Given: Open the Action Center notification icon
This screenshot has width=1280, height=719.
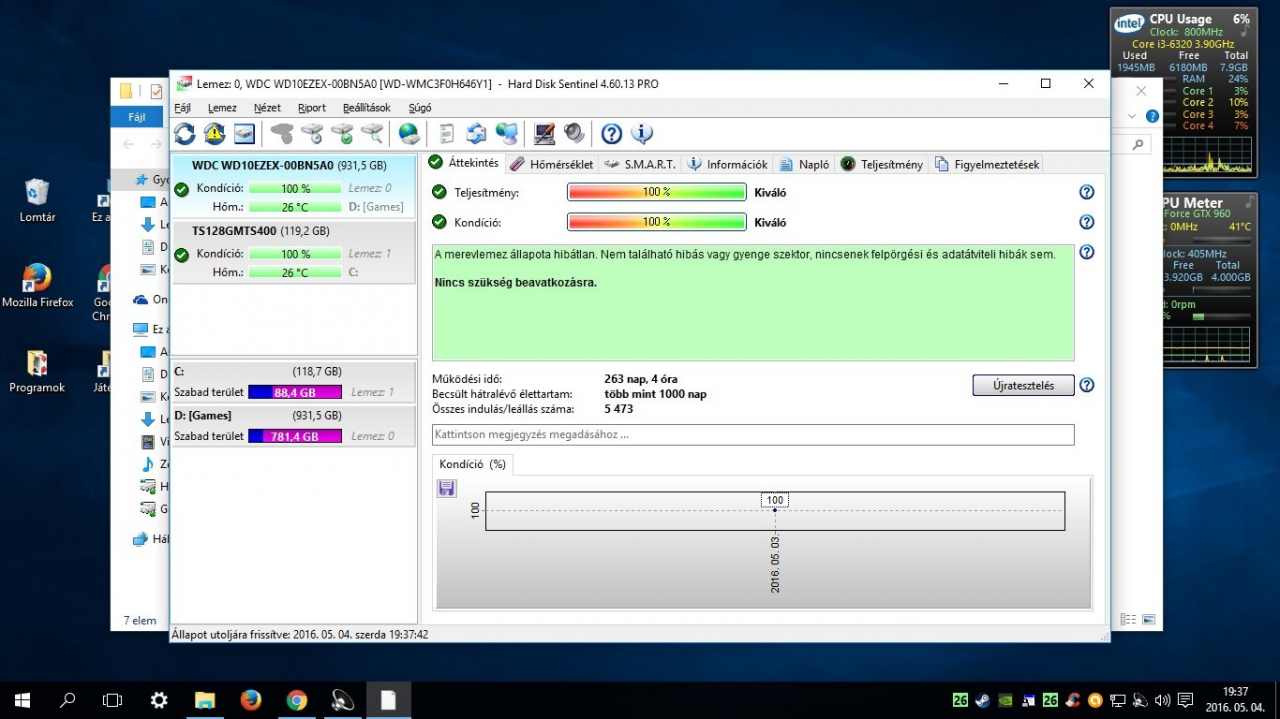Looking at the screenshot, I should coord(1186,700).
